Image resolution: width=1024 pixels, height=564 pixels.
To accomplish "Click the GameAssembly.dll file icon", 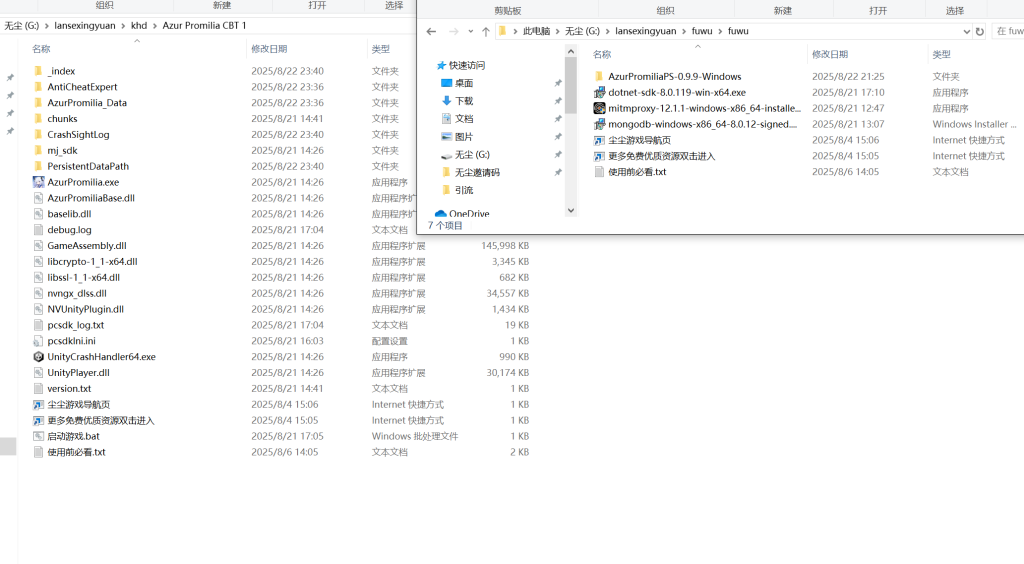I will tap(38, 245).
